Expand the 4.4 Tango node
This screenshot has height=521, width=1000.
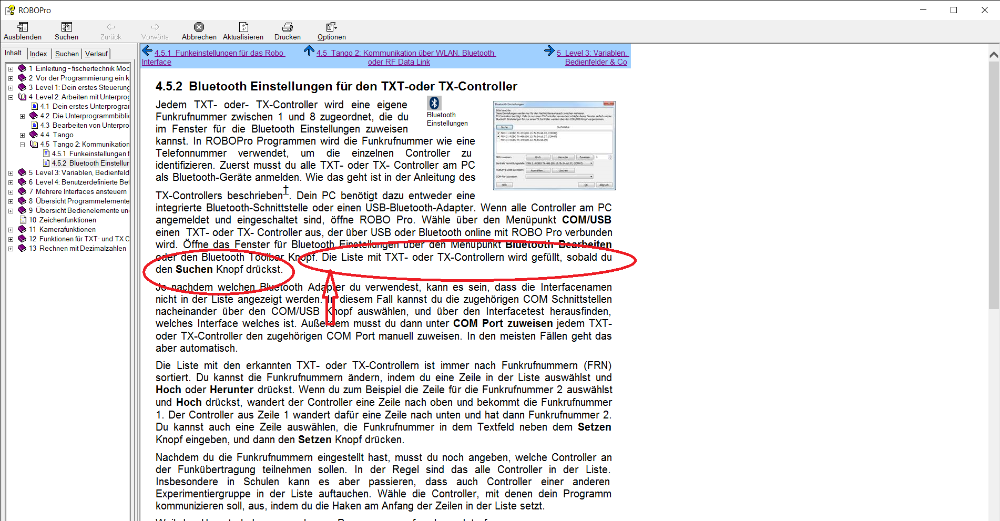(22, 135)
